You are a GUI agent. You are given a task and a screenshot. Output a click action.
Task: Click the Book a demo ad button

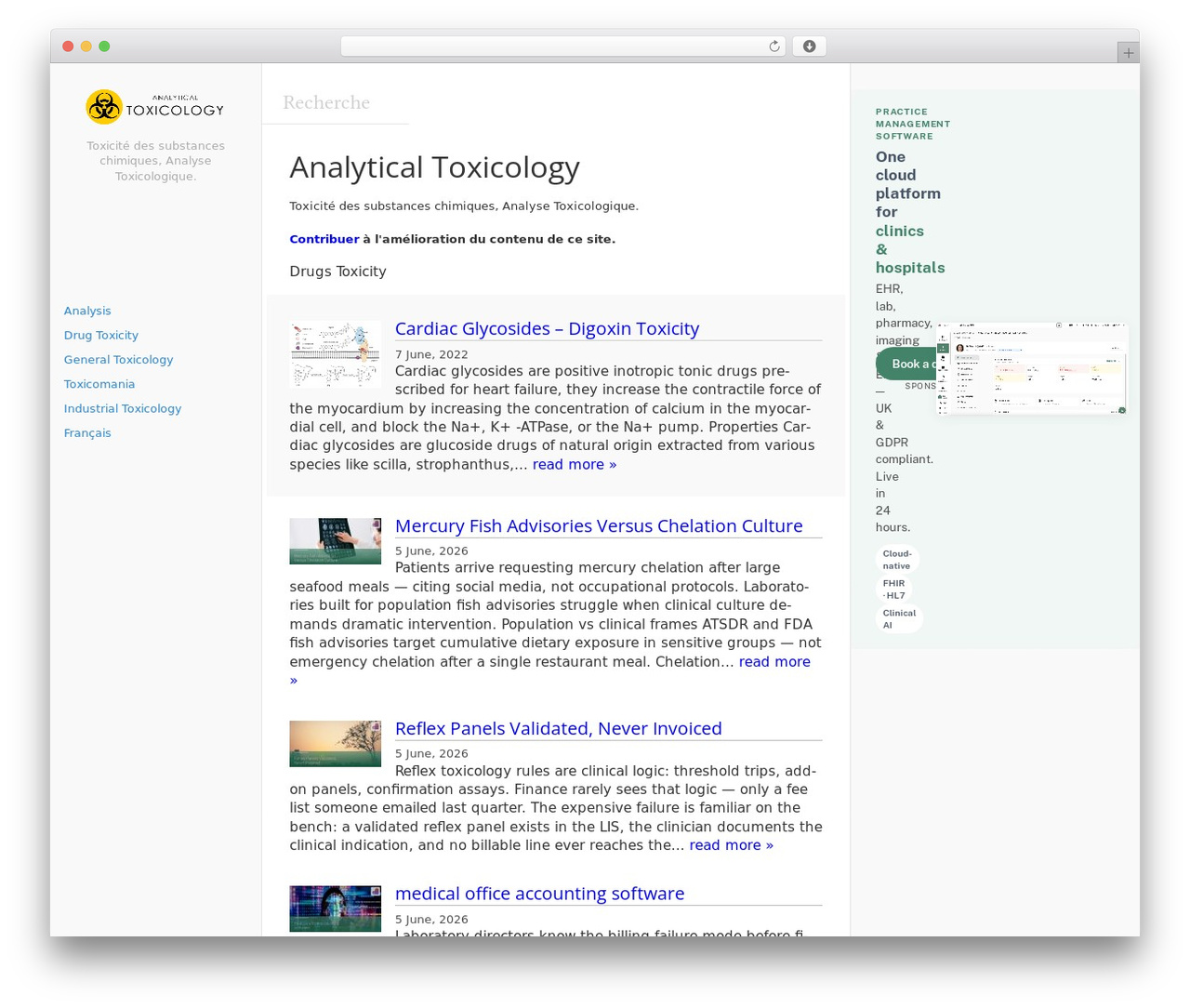tap(906, 364)
